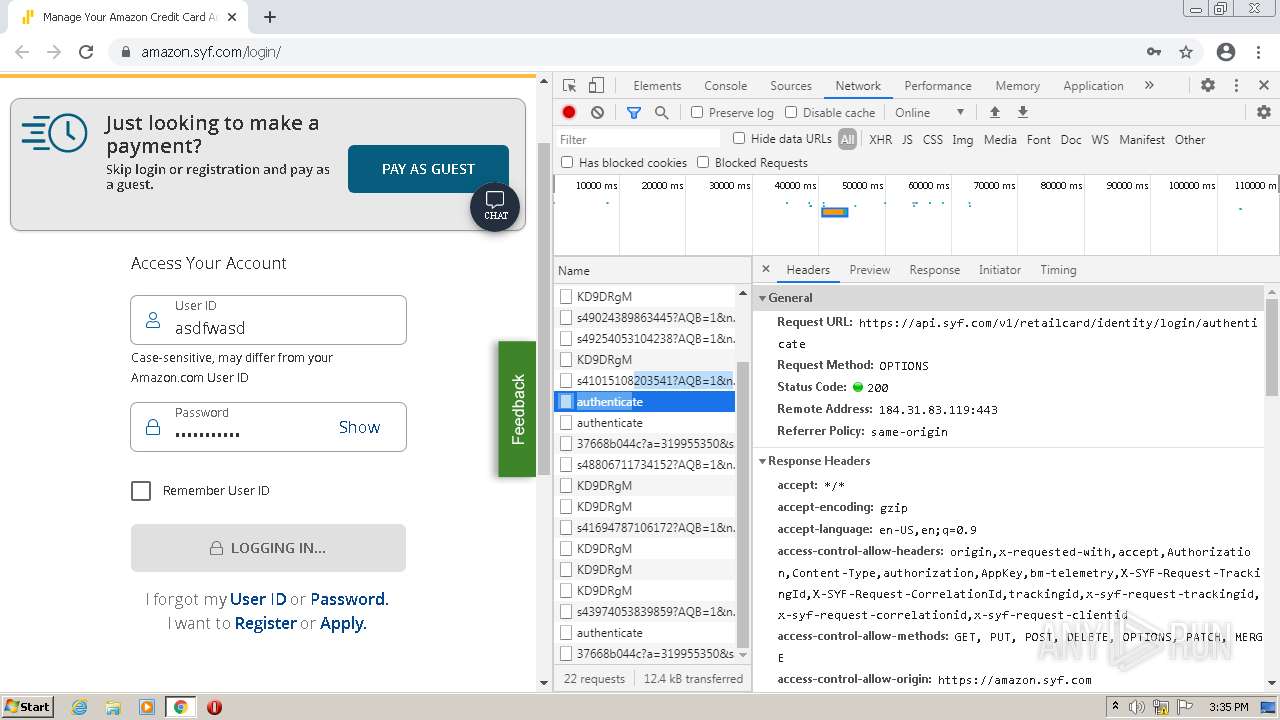Switch to Console tab
Screen dimensions: 1280x720
pos(725,86)
